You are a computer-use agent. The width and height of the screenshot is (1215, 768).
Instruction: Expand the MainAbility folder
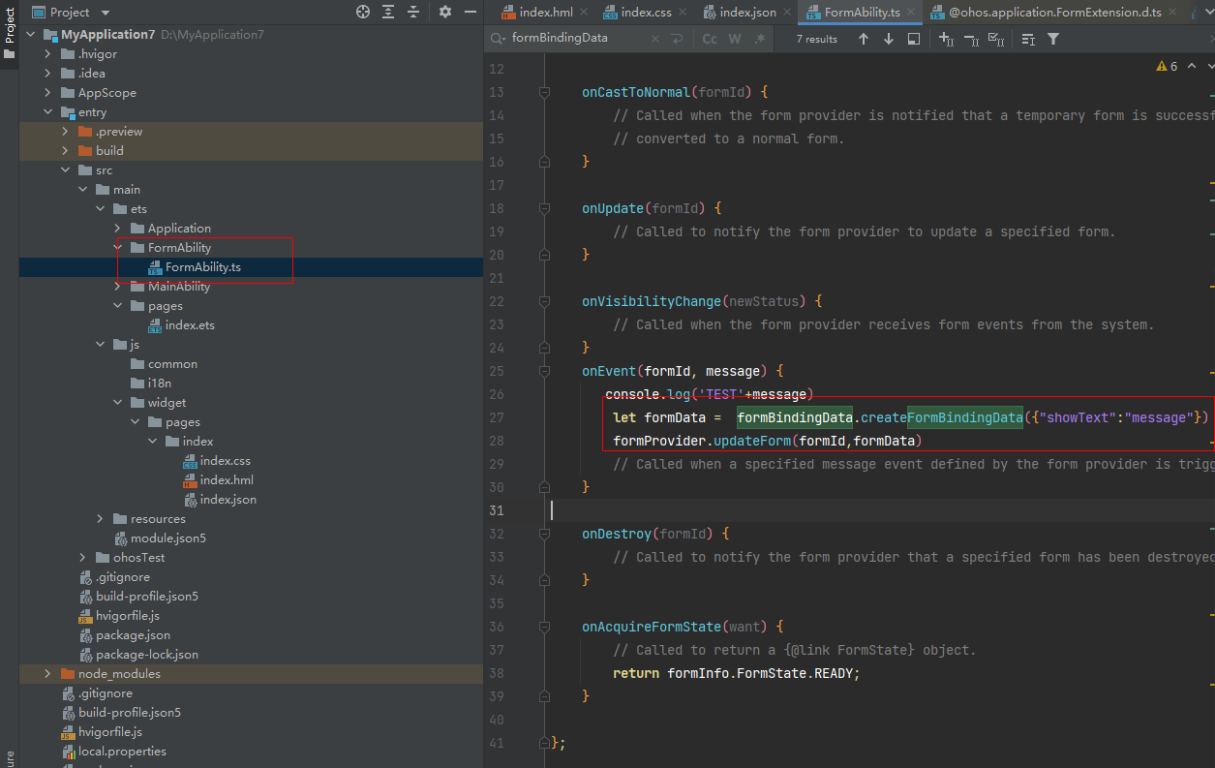pyautogui.click(x=117, y=286)
